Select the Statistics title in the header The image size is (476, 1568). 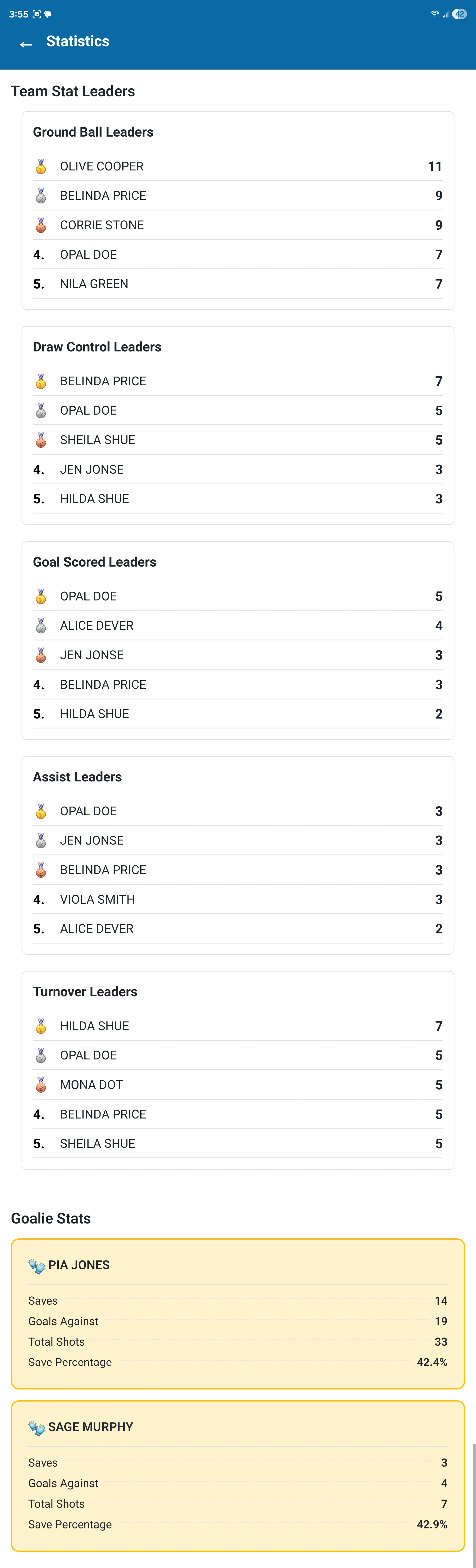78,41
